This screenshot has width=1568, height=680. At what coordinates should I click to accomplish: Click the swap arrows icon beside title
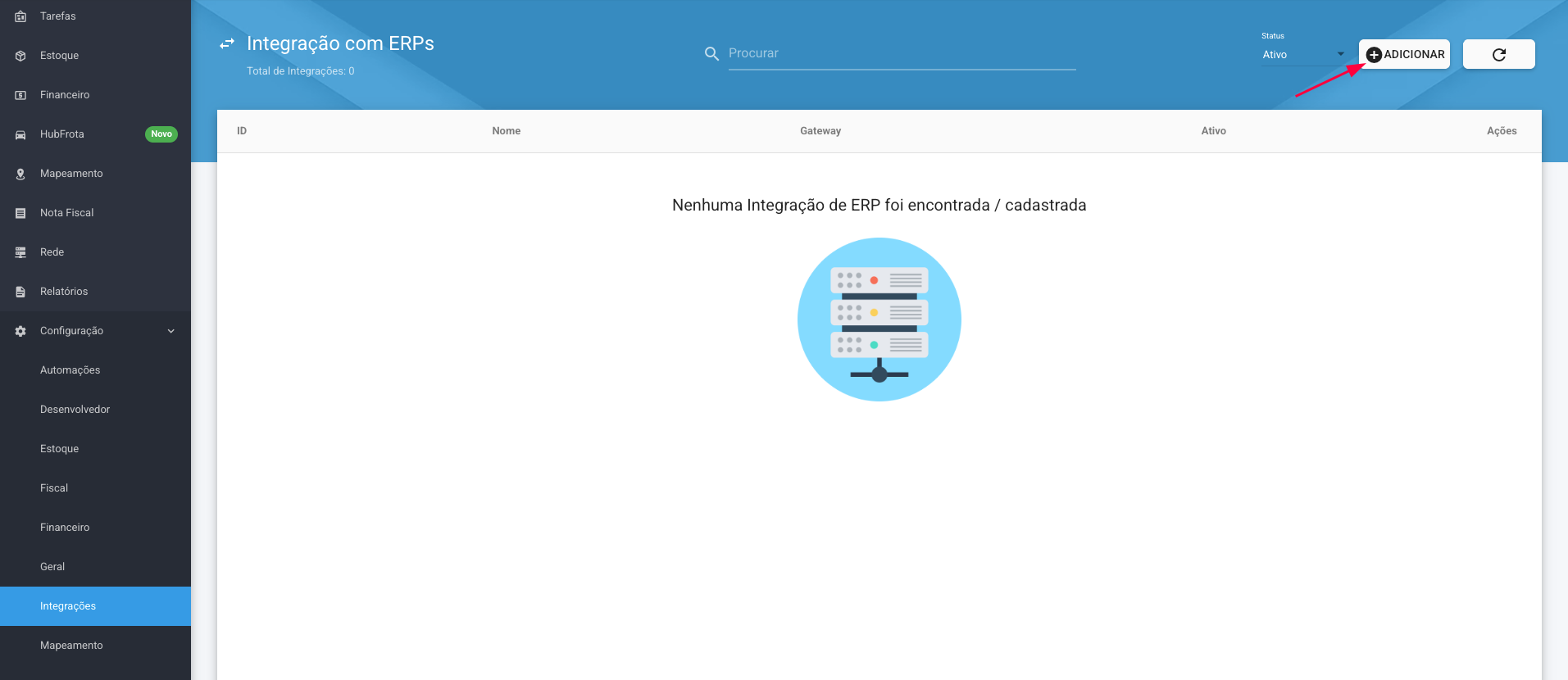(x=227, y=43)
